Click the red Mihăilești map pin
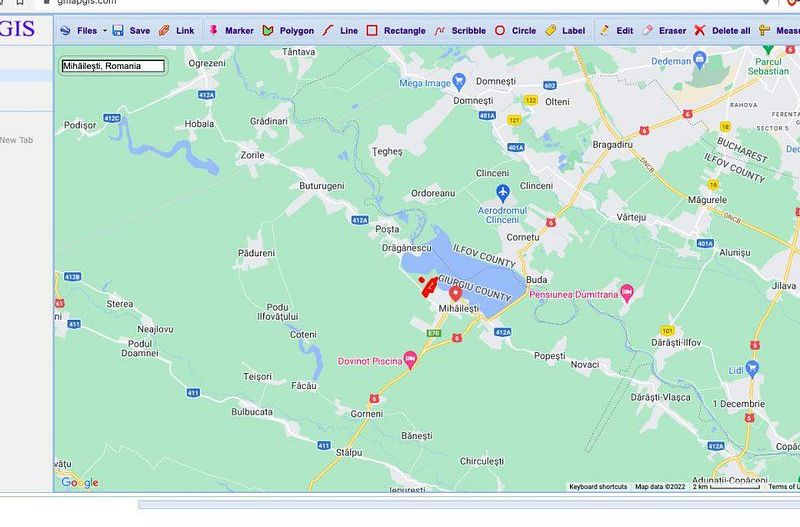Viewport: 800px width, 527px height. 456,293
